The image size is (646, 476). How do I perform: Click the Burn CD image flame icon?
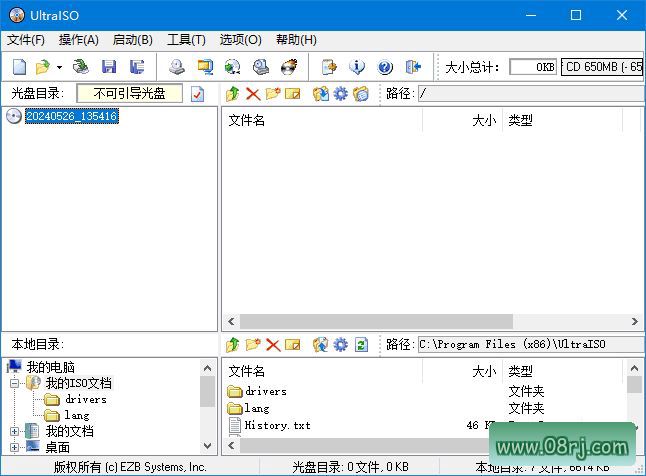coord(289,67)
